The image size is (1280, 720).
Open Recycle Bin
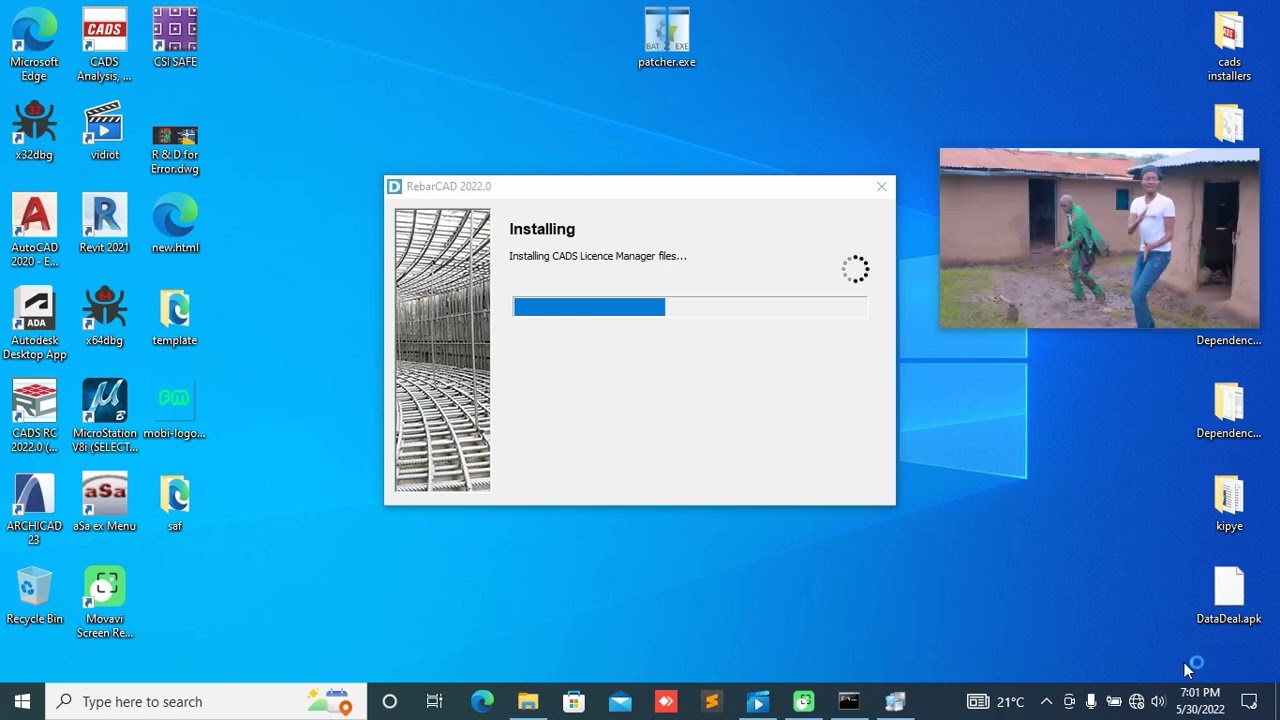tap(34, 595)
